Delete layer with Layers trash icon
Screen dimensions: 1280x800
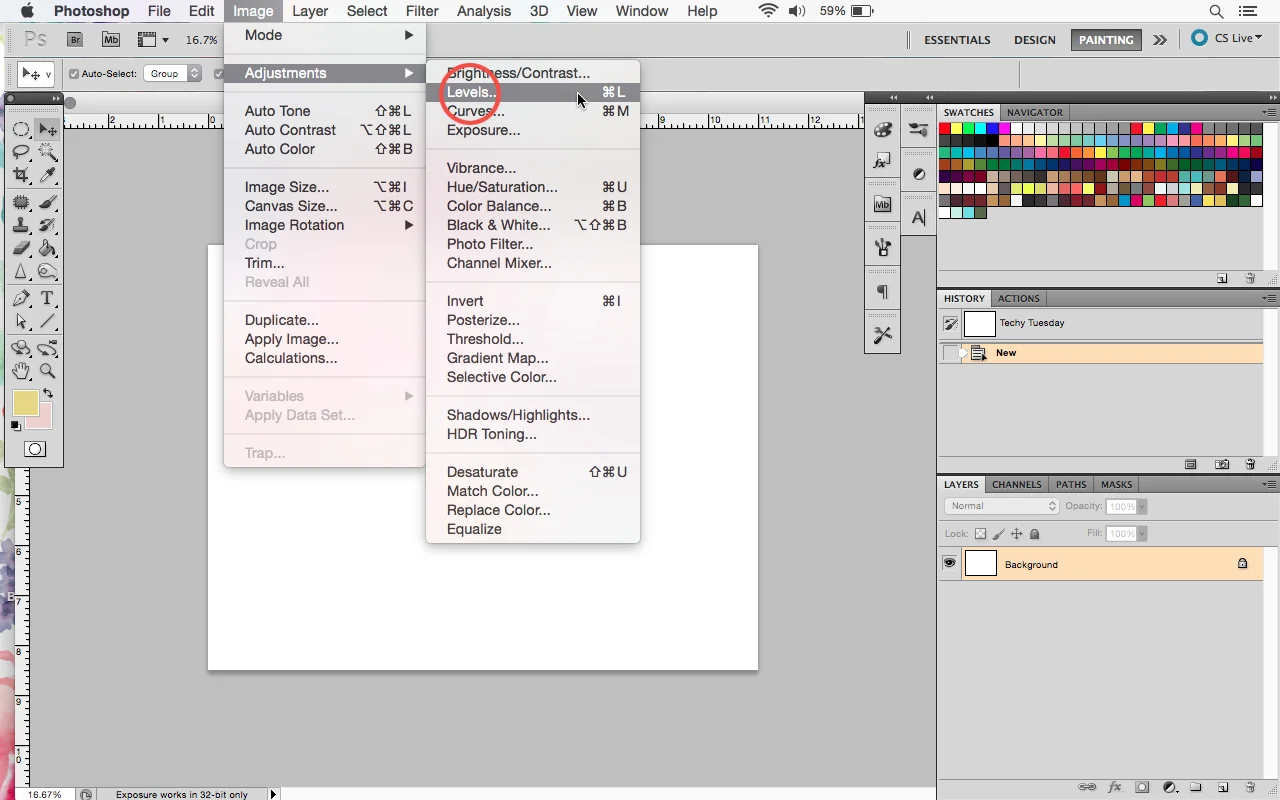(x=1250, y=787)
